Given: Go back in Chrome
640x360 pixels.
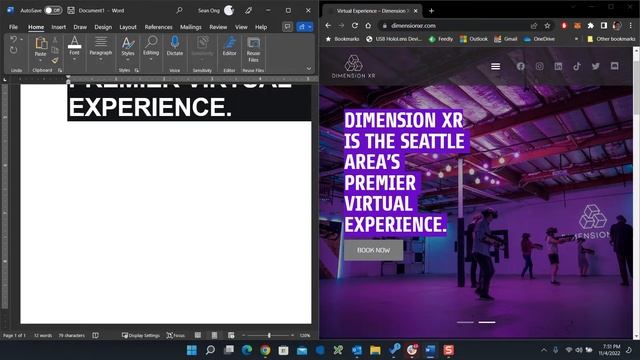Looking at the screenshot, I should coord(328,26).
